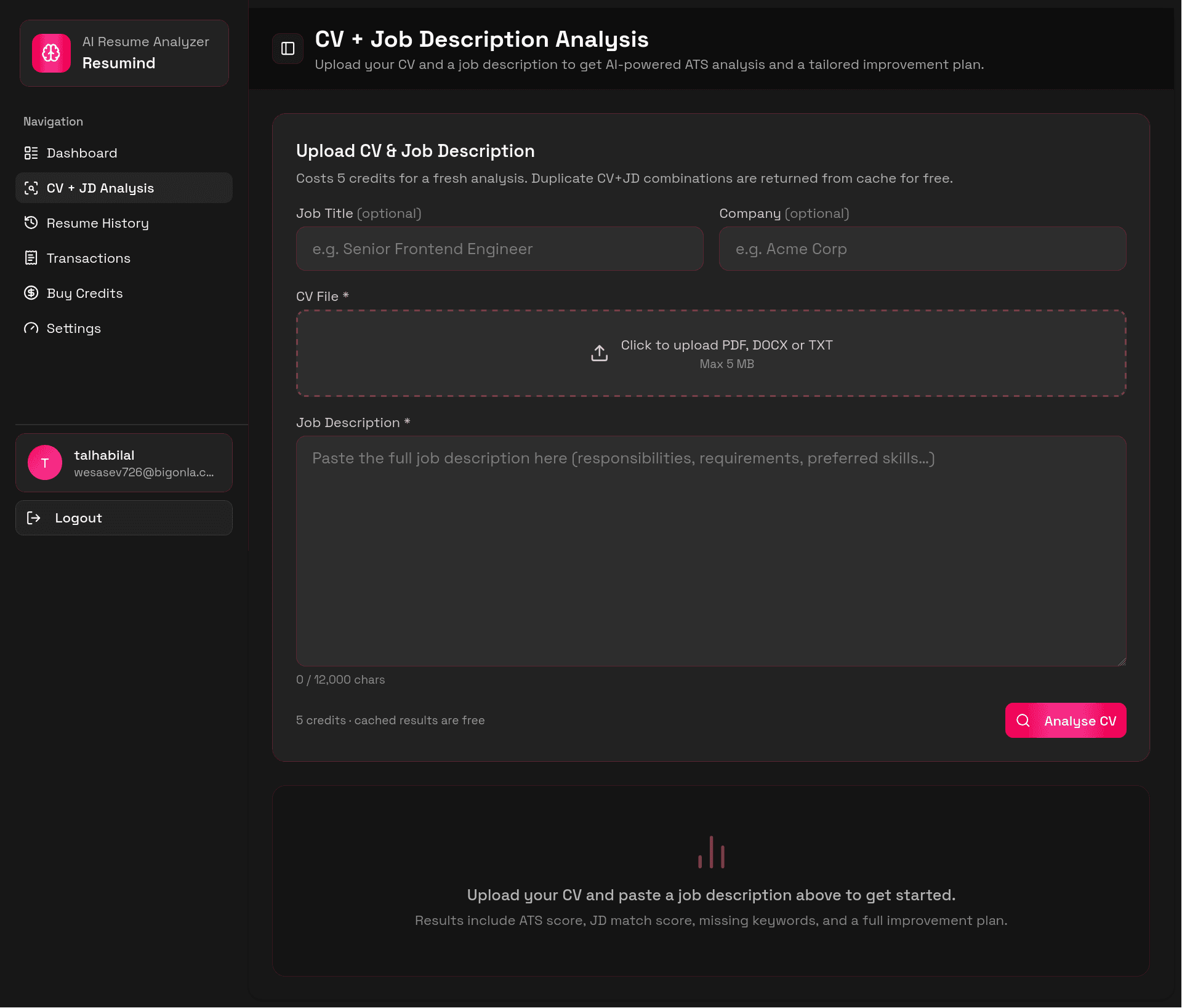
Task: Focus the Job Title input field
Action: tap(499, 249)
